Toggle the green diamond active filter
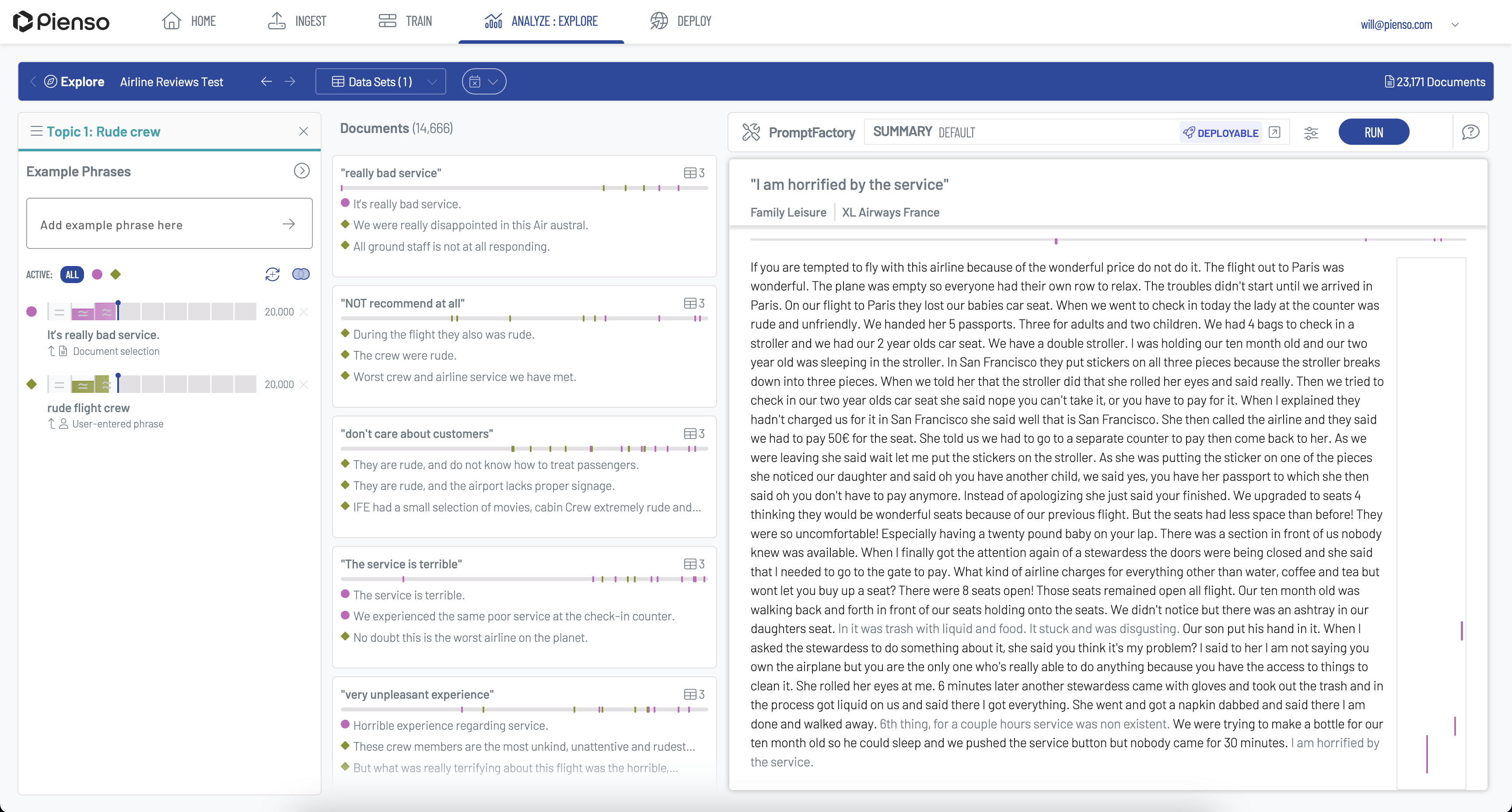 (115, 274)
